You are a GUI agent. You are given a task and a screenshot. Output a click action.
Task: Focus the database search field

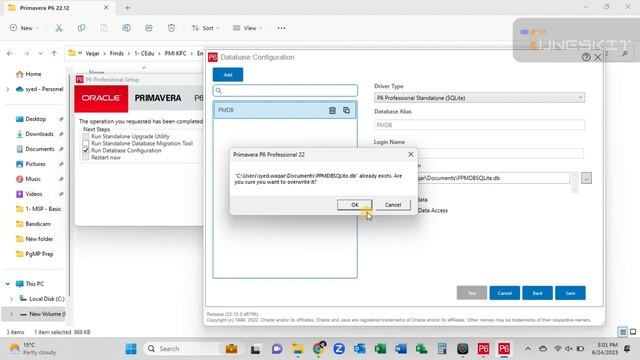click(x=285, y=90)
